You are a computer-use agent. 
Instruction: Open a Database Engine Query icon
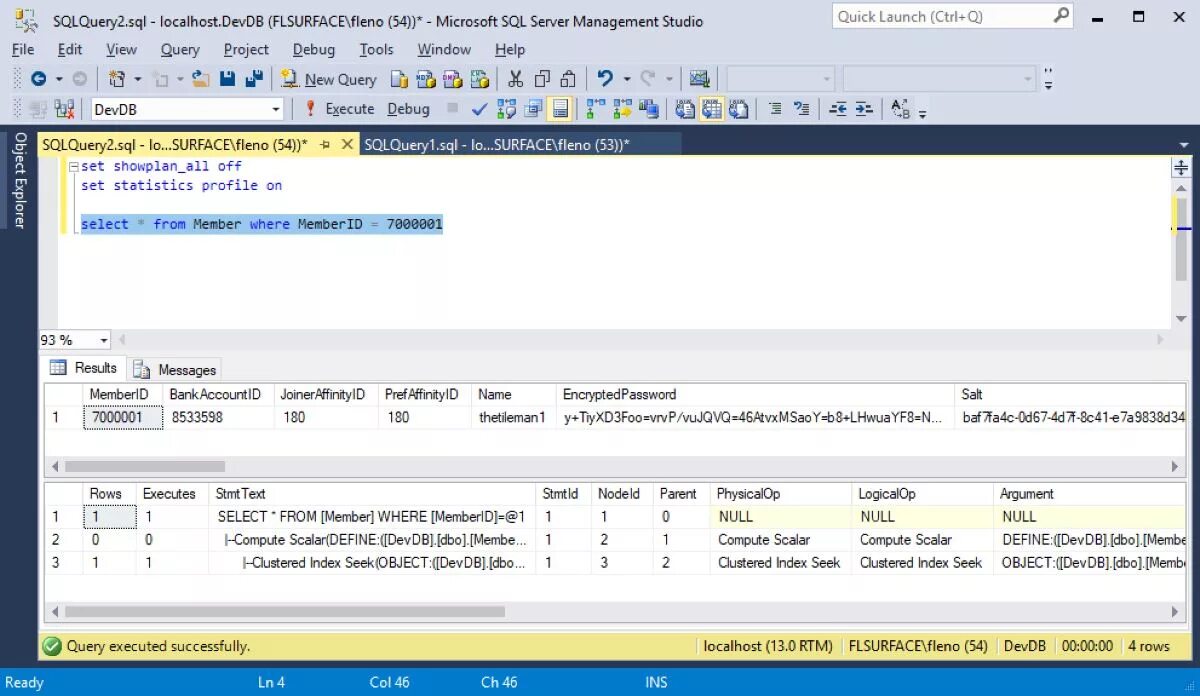coord(400,79)
